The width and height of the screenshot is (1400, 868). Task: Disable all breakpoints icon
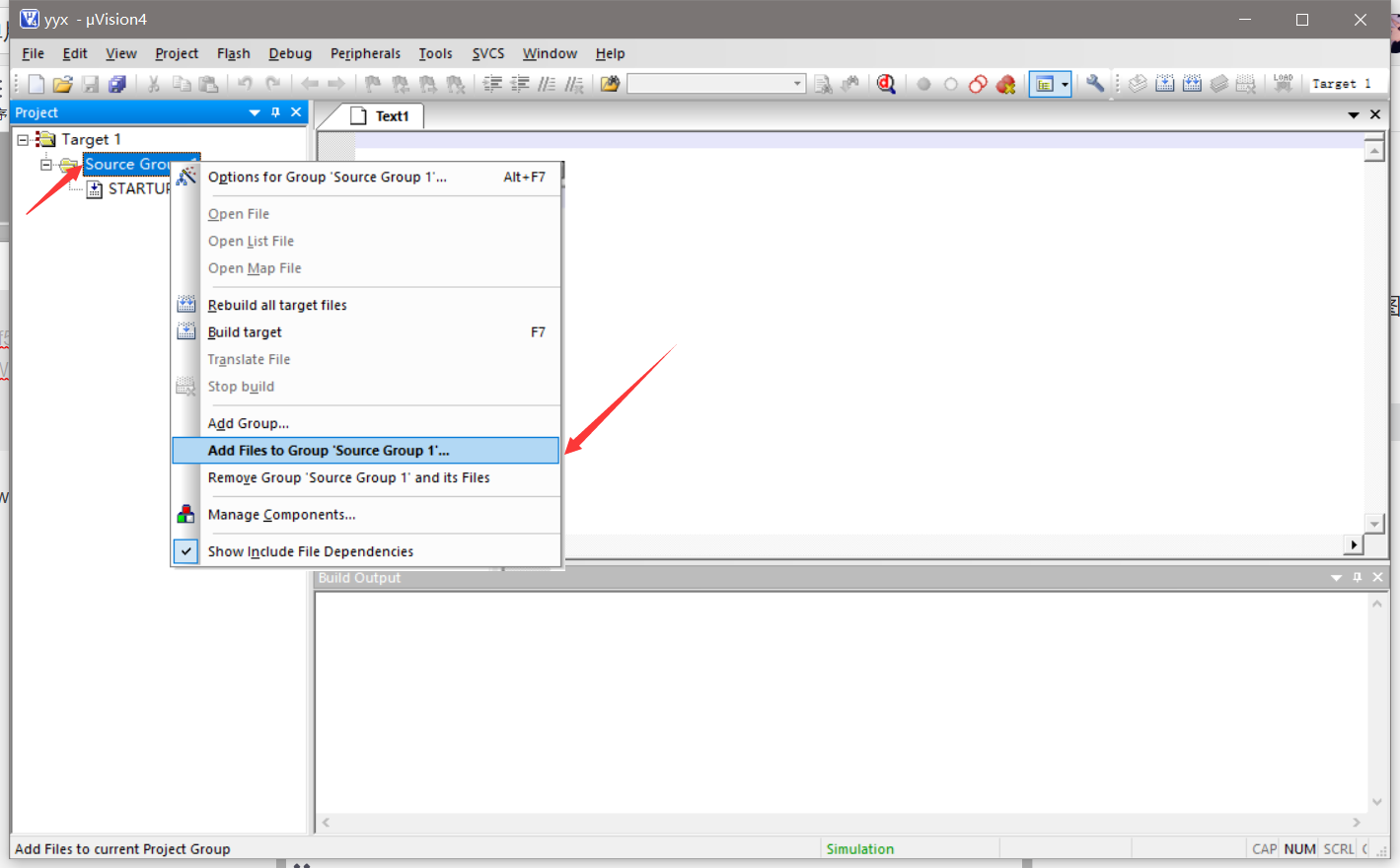pyautogui.click(x=978, y=84)
